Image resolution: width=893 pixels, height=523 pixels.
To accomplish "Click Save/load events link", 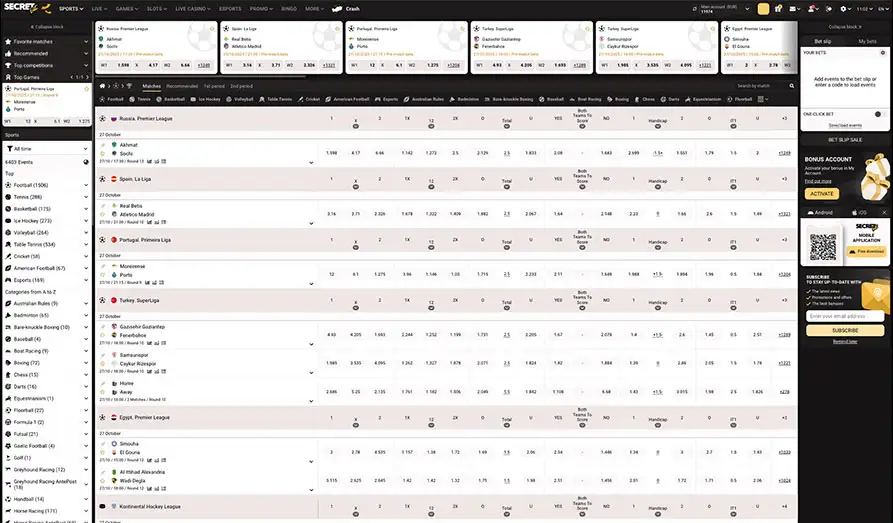I will (x=845, y=125).
